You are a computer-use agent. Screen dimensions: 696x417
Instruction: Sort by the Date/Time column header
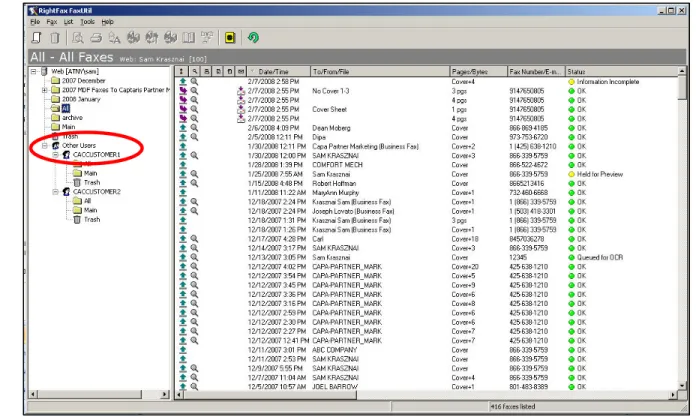coord(279,71)
